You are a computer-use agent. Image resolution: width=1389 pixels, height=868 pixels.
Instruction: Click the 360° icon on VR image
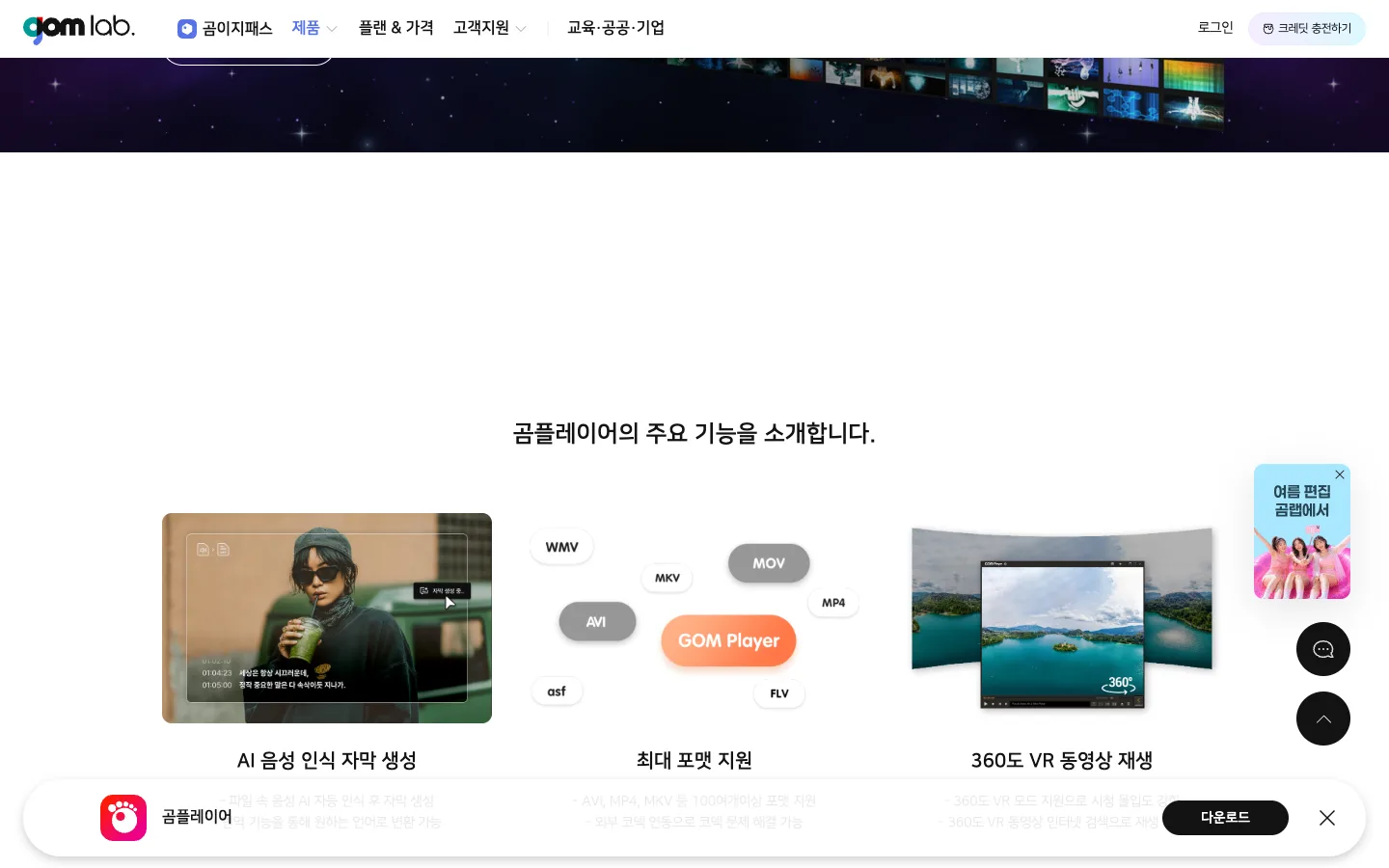1119,685
